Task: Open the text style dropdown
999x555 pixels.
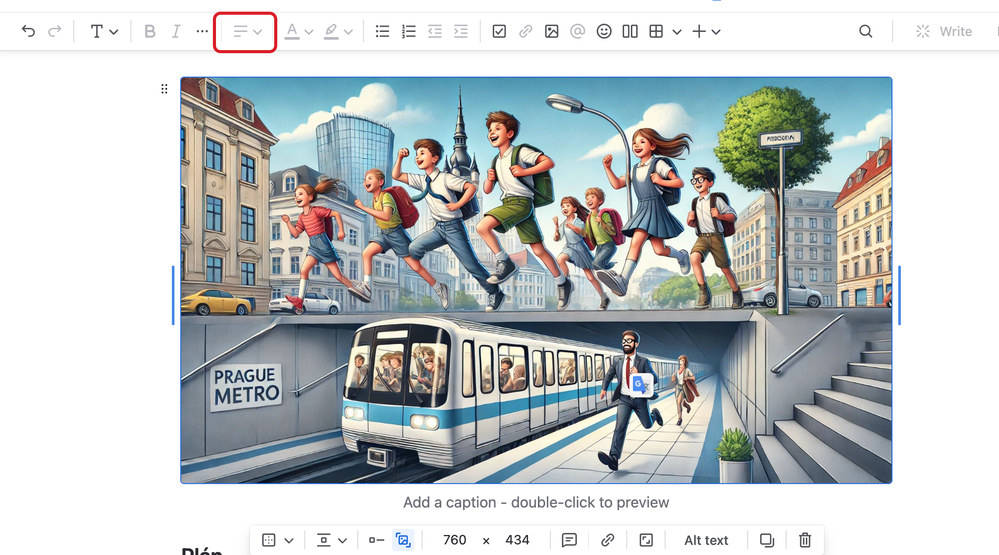Action: [104, 31]
